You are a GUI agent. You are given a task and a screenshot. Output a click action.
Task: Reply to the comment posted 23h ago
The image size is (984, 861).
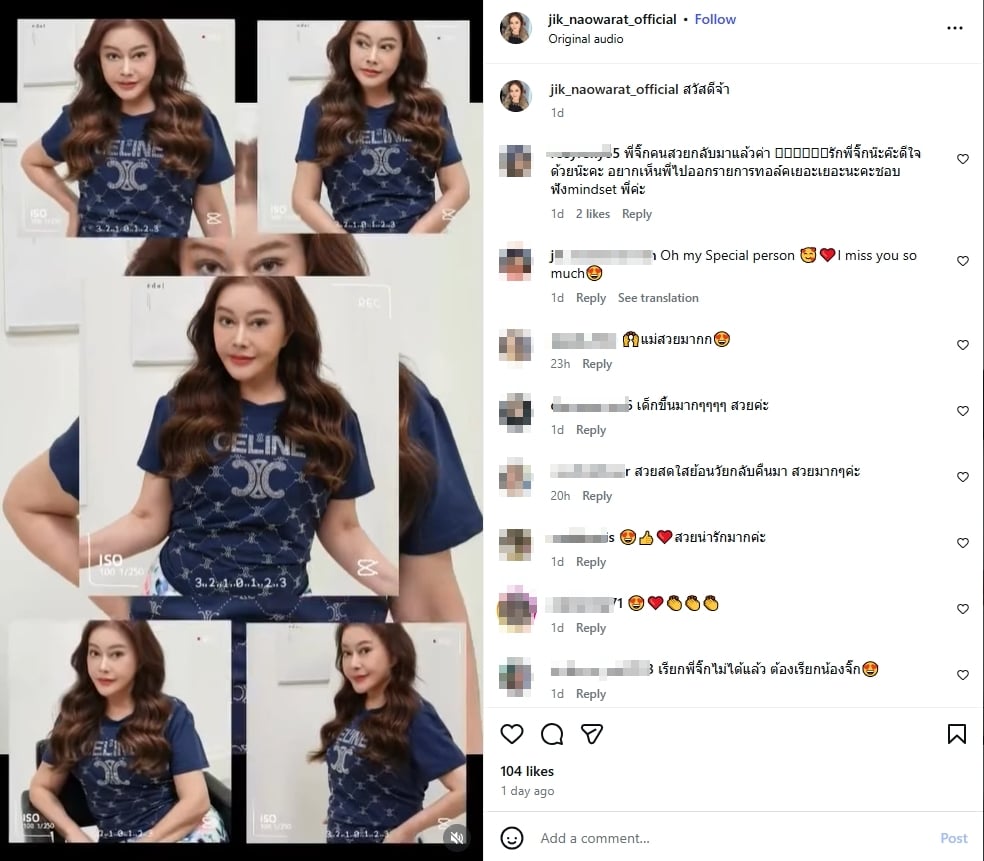point(597,364)
